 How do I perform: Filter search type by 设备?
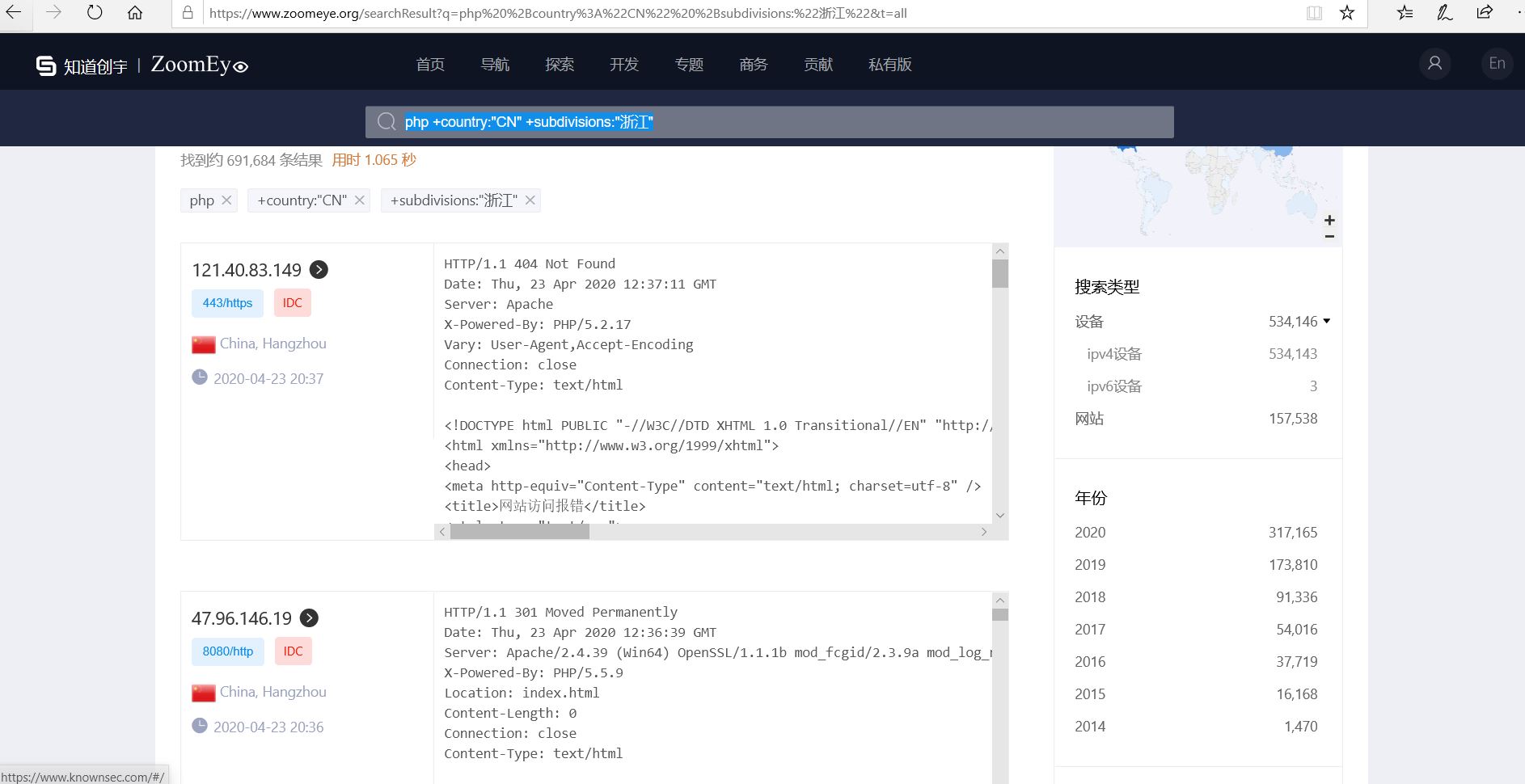tap(1089, 322)
